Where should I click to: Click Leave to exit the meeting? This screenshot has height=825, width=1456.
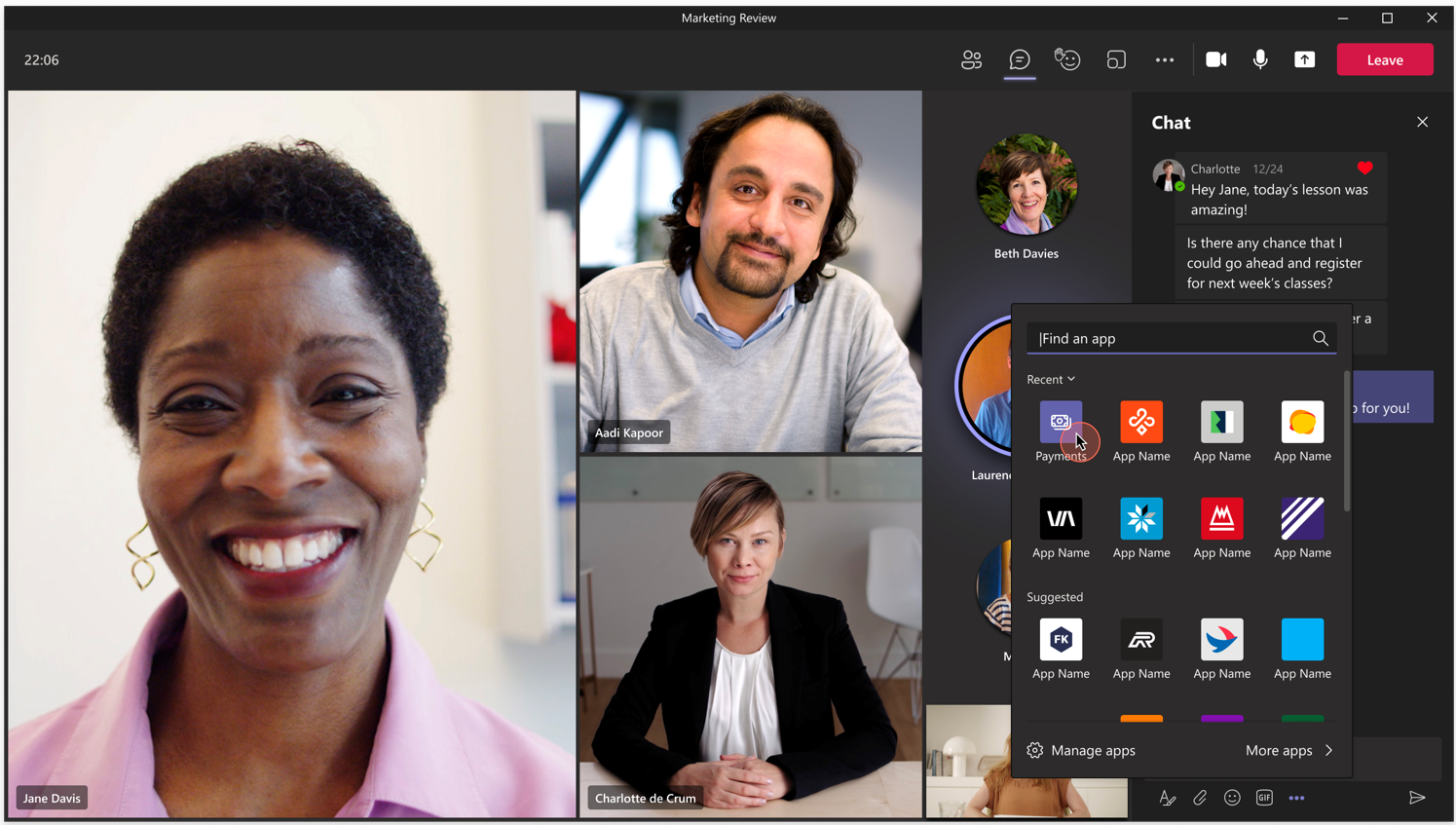1384,59
